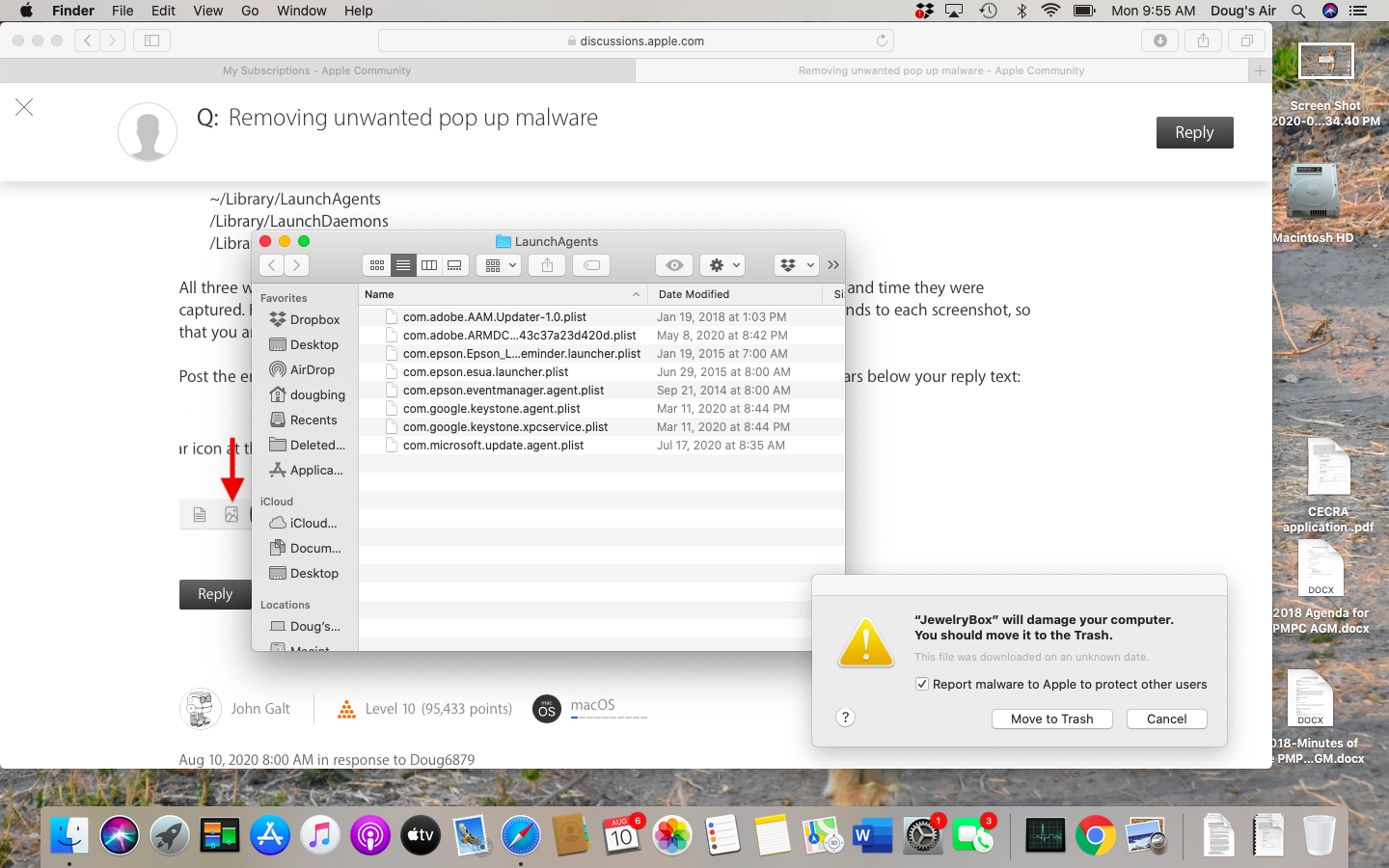Open App Store from the Dock
Screen dimensions: 1389x868
point(270,835)
